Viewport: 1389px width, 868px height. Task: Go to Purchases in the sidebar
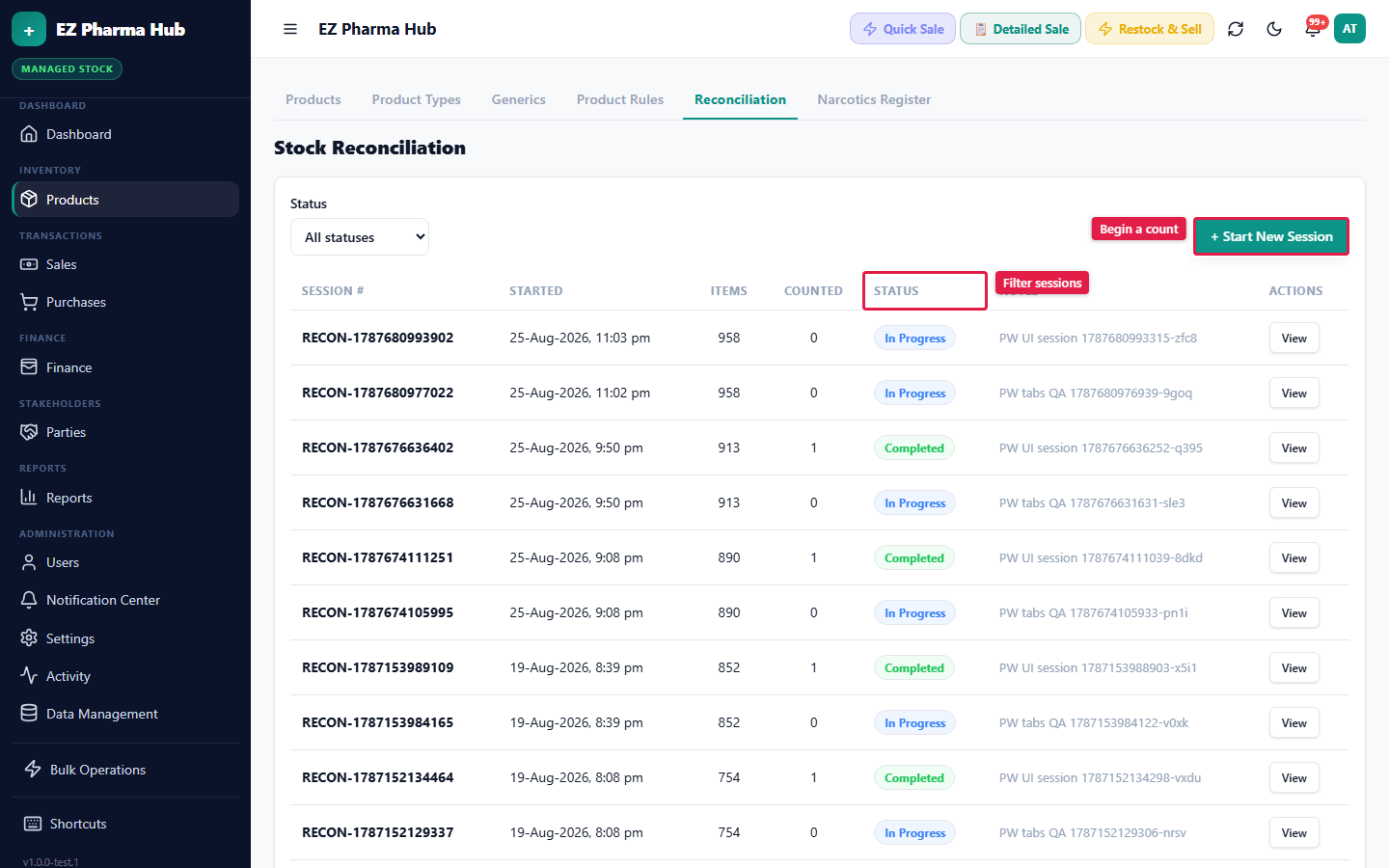[x=125, y=302]
